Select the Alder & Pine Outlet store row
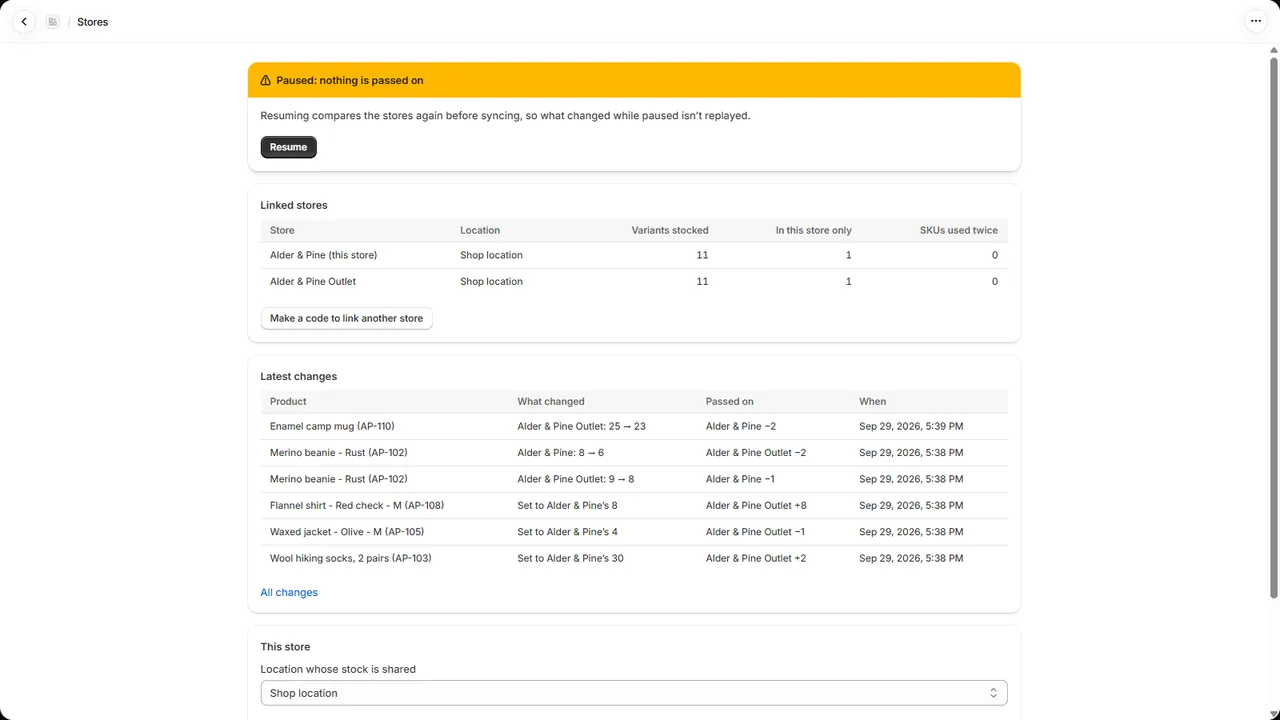The image size is (1280, 720). (x=634, y=281)
